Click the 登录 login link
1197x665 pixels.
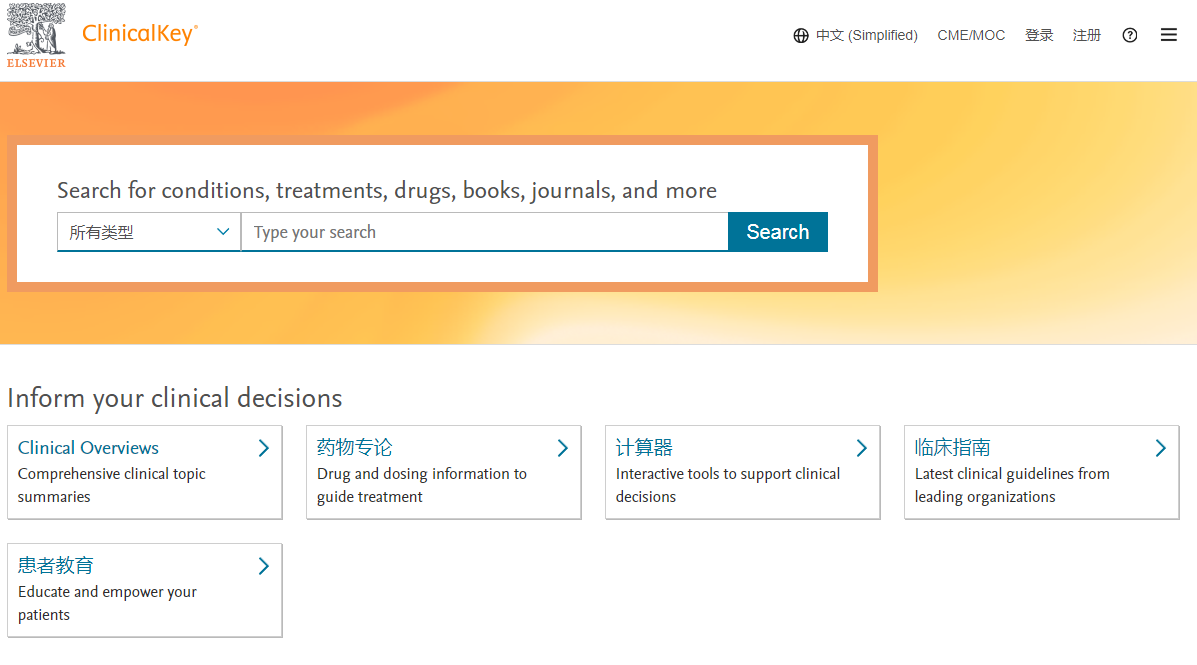tap(1039, 36)
